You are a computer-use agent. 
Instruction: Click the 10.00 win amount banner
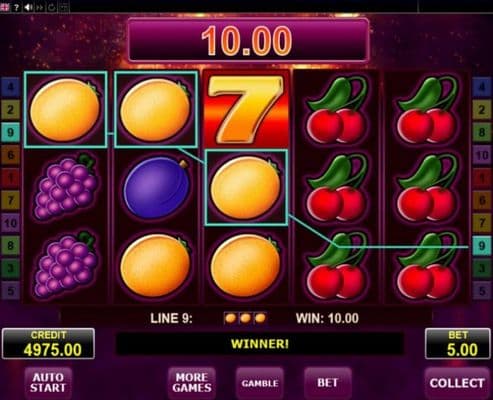pos(248,41)
